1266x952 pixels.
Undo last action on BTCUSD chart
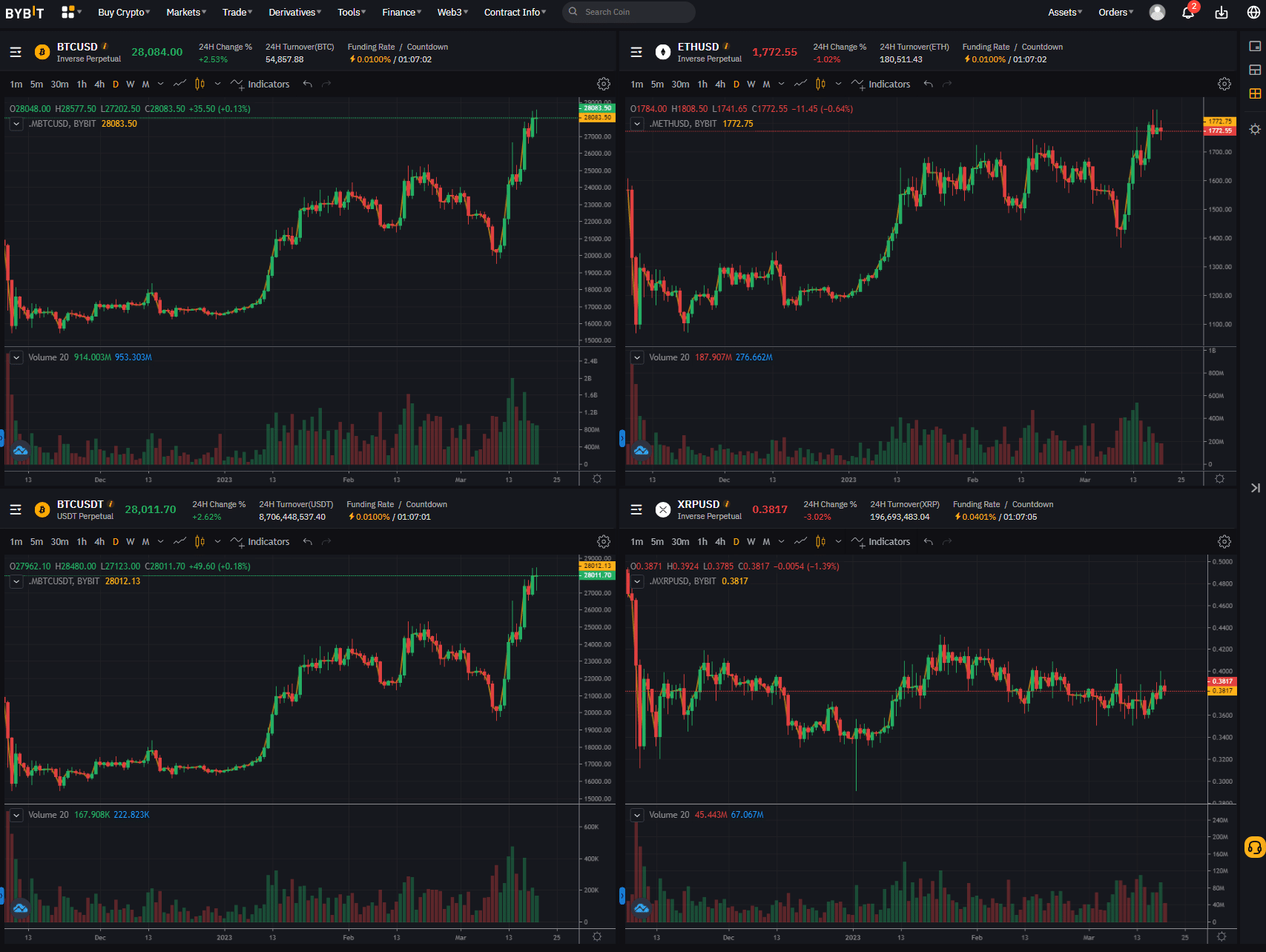click(307, 84)
